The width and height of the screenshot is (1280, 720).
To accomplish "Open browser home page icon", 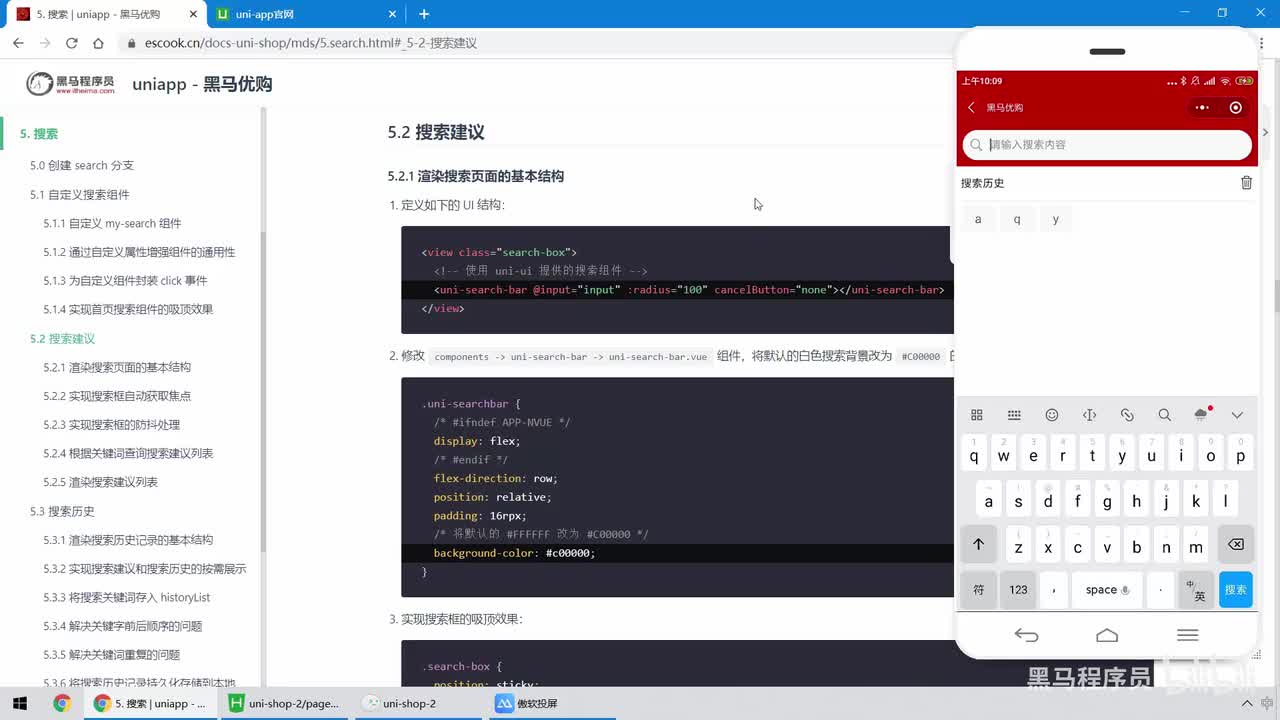I will [x=98, y=43].
